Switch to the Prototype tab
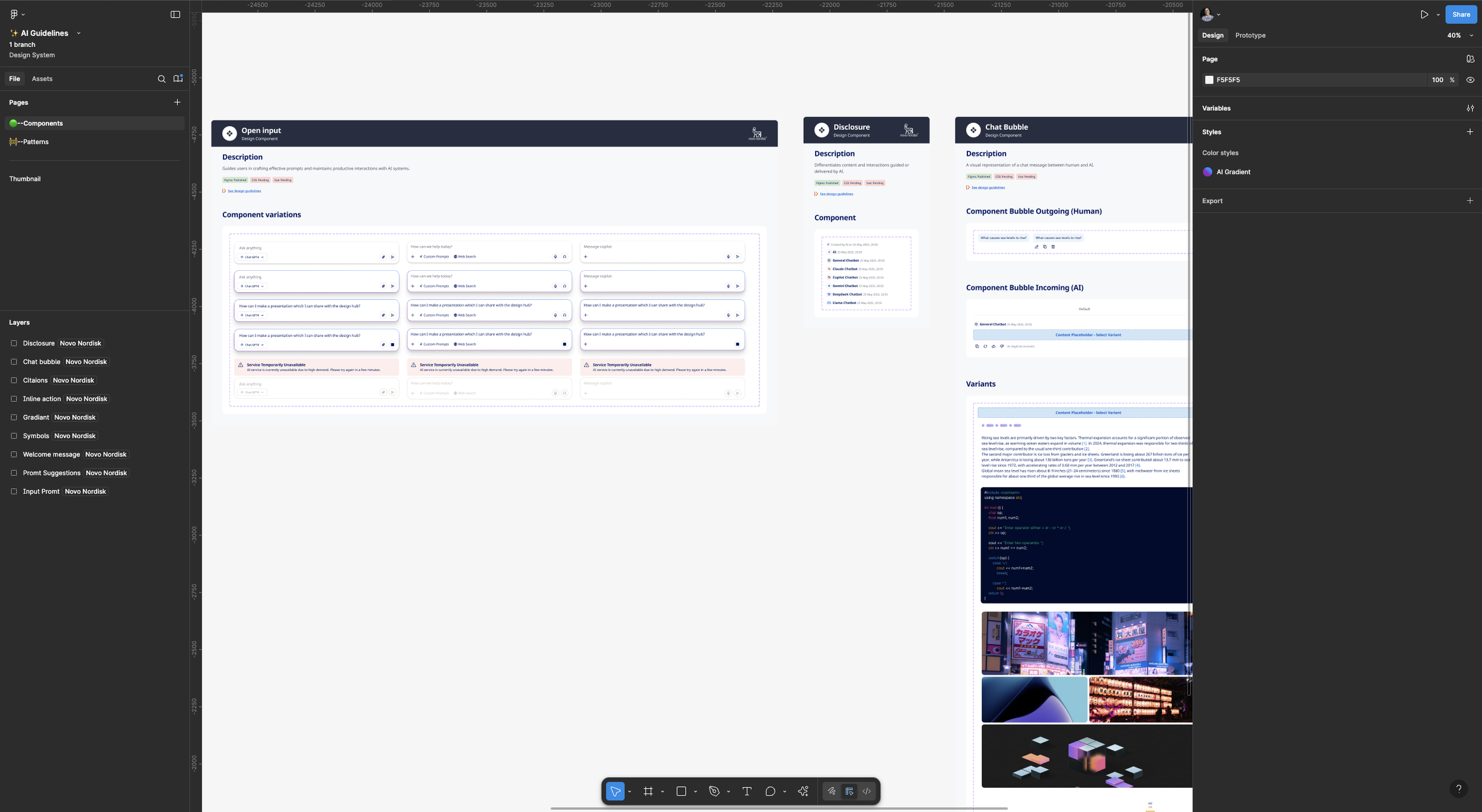 click(x=1250, y=36)
